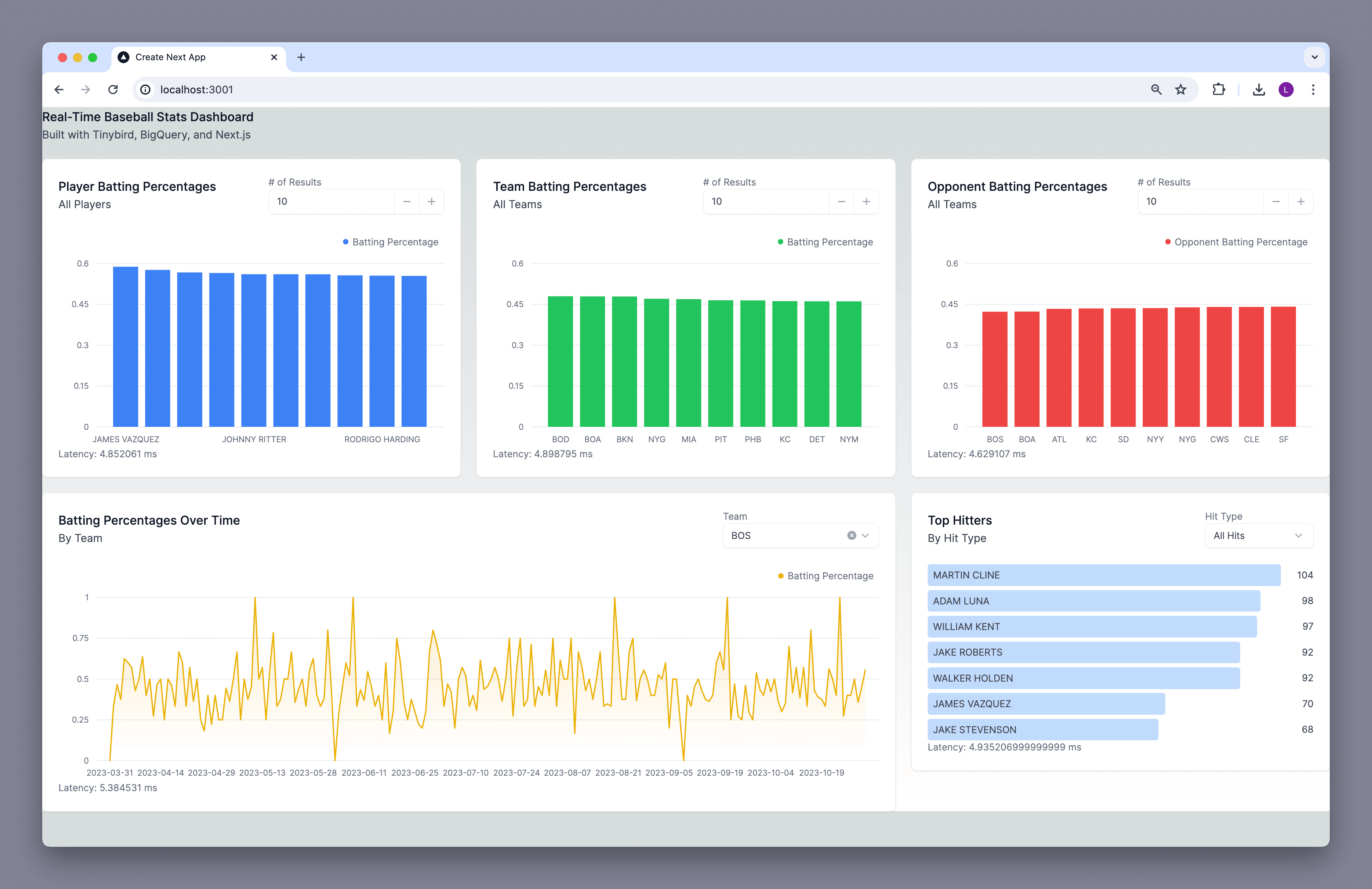Click the BOD green bar
Image resolution: width=1372 pixels, height=889 pixels.
pos(560,361)
